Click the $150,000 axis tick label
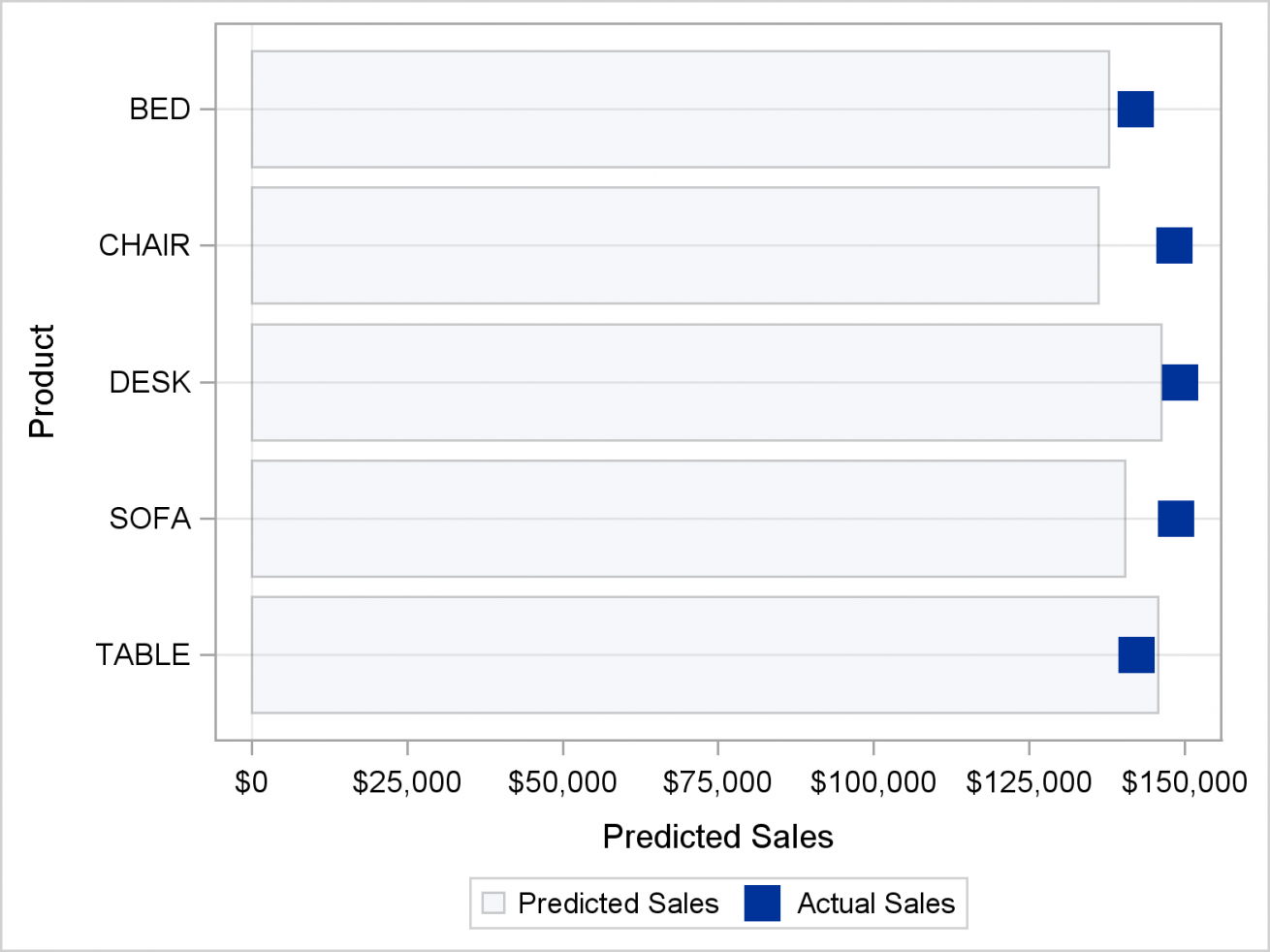The image size is (1270, 952). (1184, 782)
